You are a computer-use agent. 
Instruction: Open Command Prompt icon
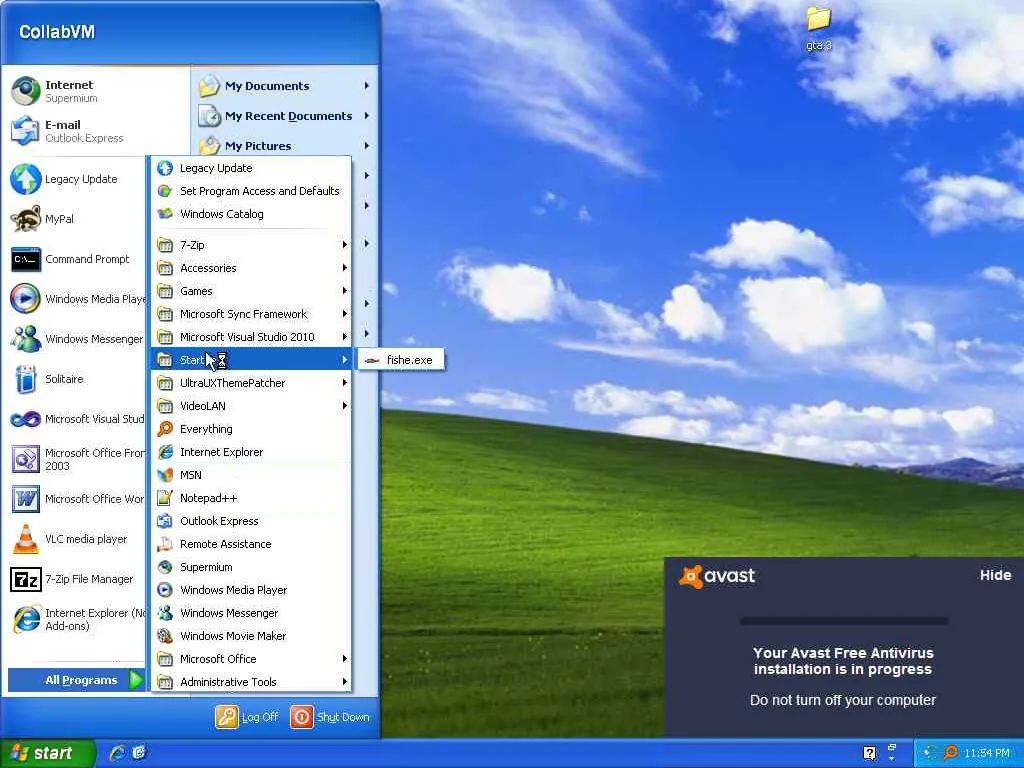point(26,259)
